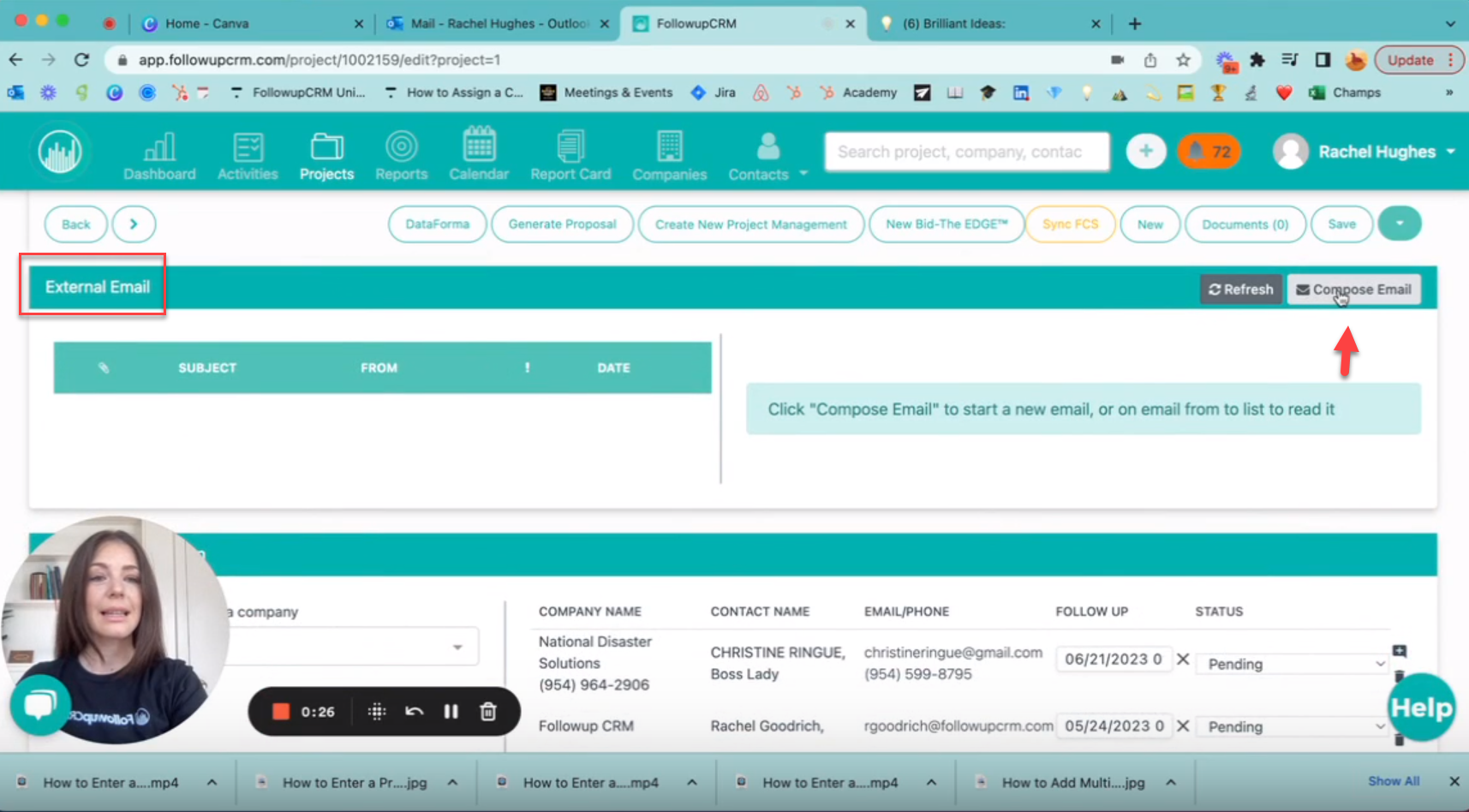The height and width of the screenshot is (812, 1469).
Task: Open Jira bookmark
Action: [x=713, y=93]
